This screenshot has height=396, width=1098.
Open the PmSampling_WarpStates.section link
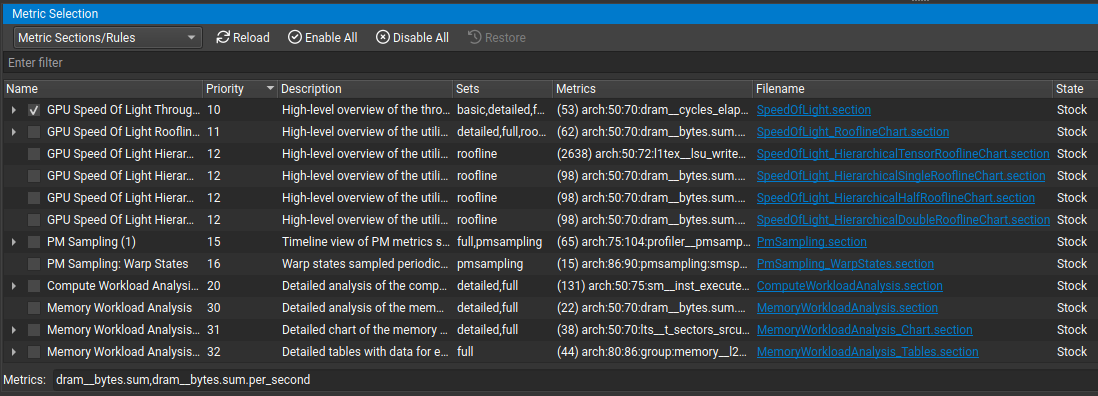(x=845, y=264)
